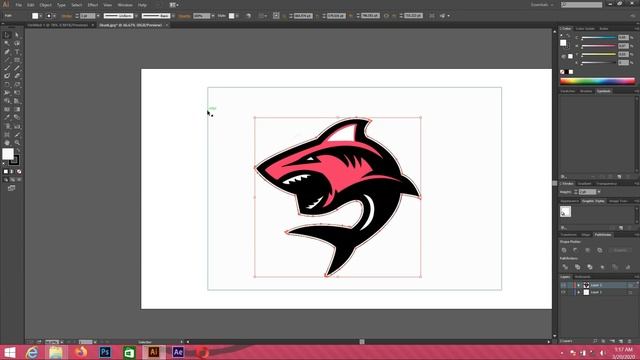Open Photoshop from the Windows taskbar
640x360 pixels.
click(105, 352)
